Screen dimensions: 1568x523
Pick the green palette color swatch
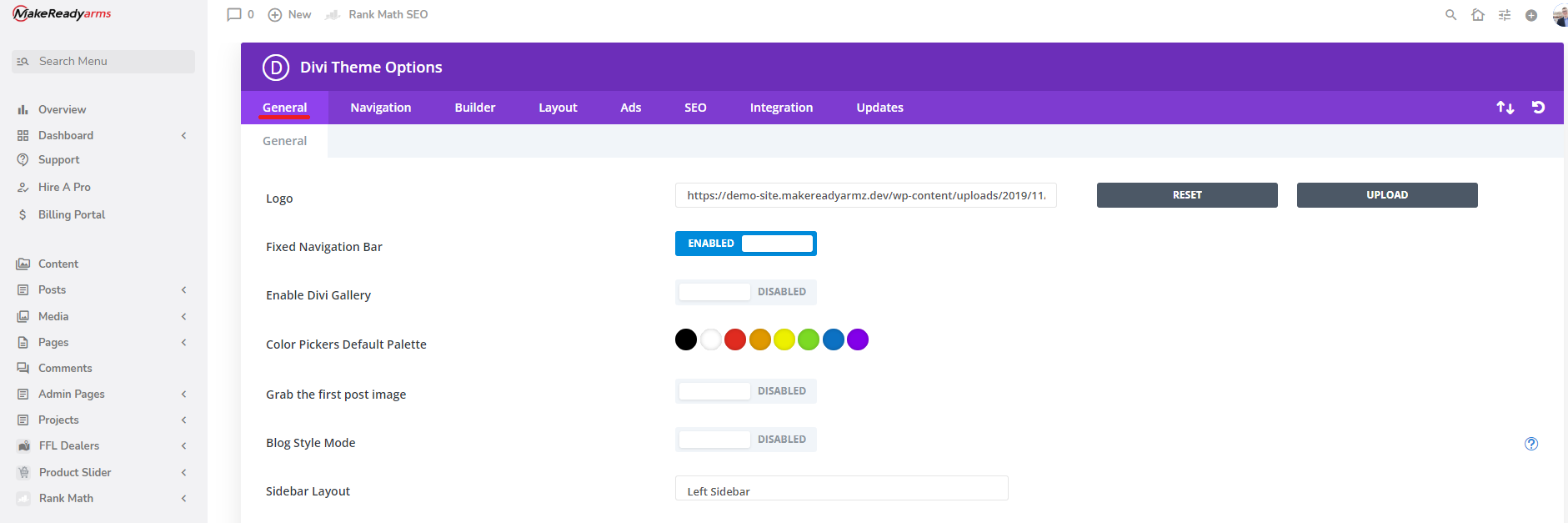coord(809,339)
